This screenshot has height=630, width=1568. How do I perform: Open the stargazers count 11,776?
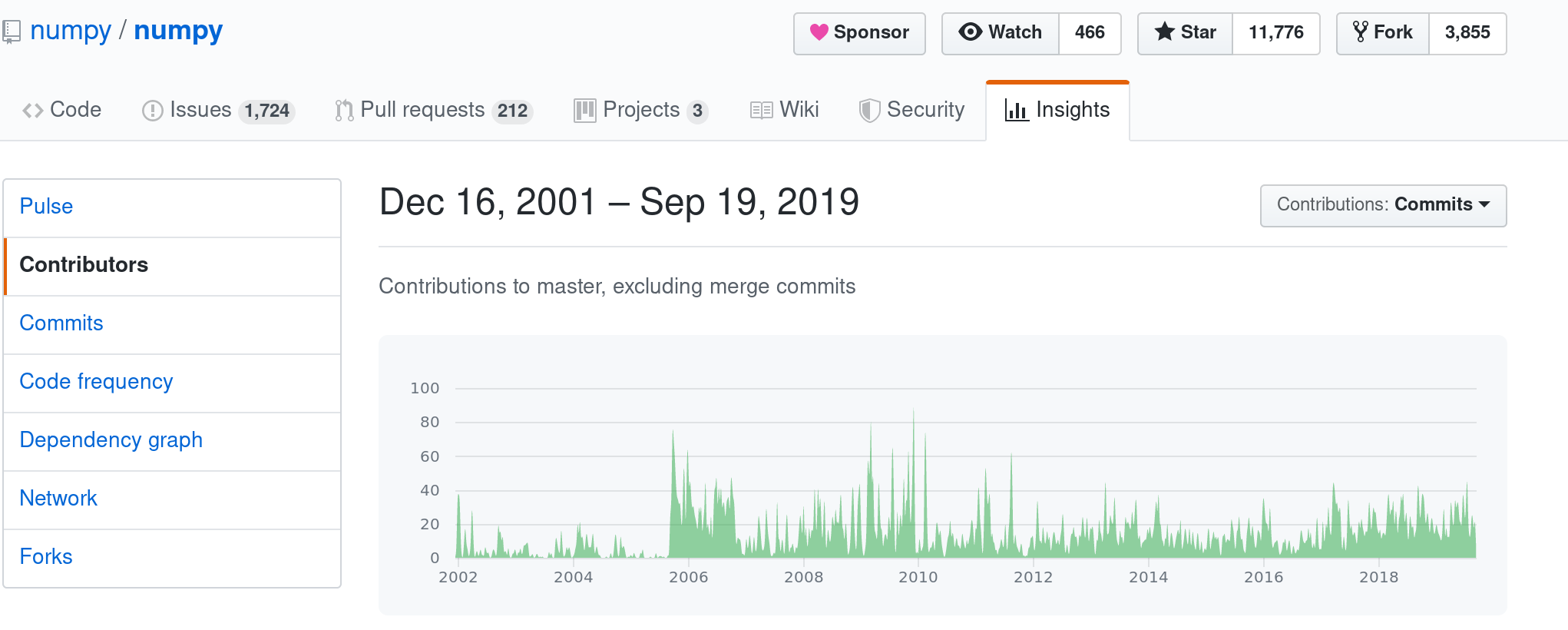[1276, 33]
